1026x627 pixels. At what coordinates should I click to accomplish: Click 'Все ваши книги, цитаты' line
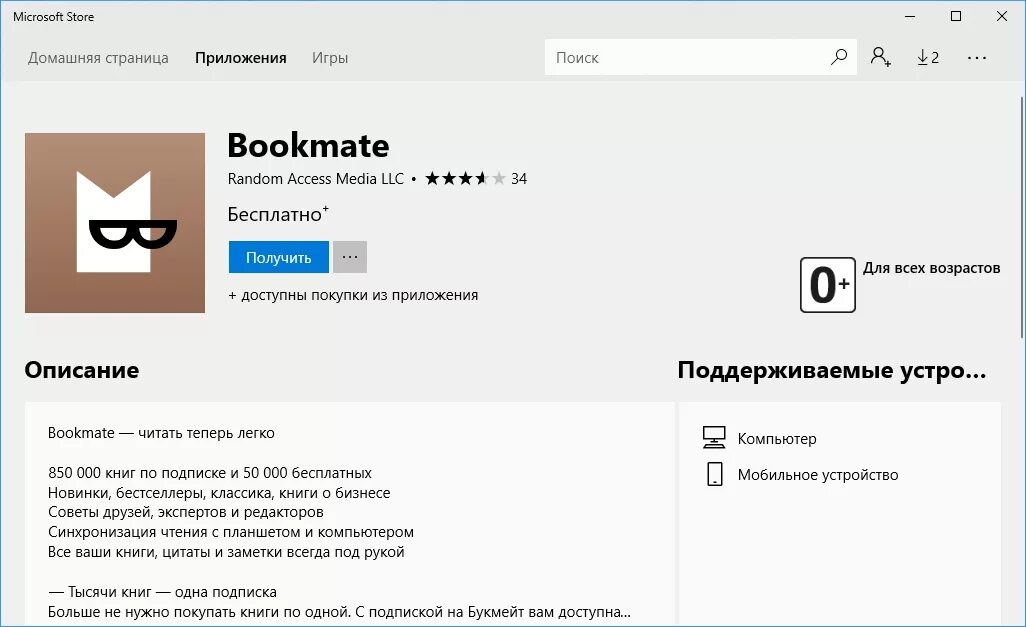[x=226, y=552]
